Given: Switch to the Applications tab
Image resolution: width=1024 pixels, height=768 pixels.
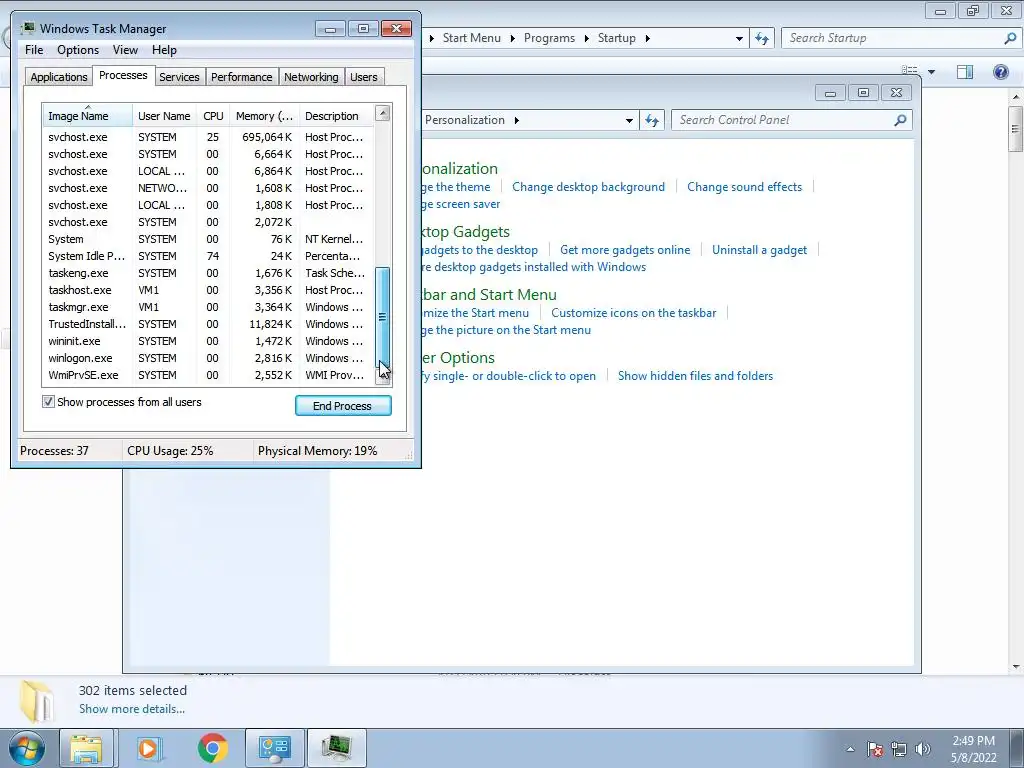Looking at the screenshot, I should (59, 77).
